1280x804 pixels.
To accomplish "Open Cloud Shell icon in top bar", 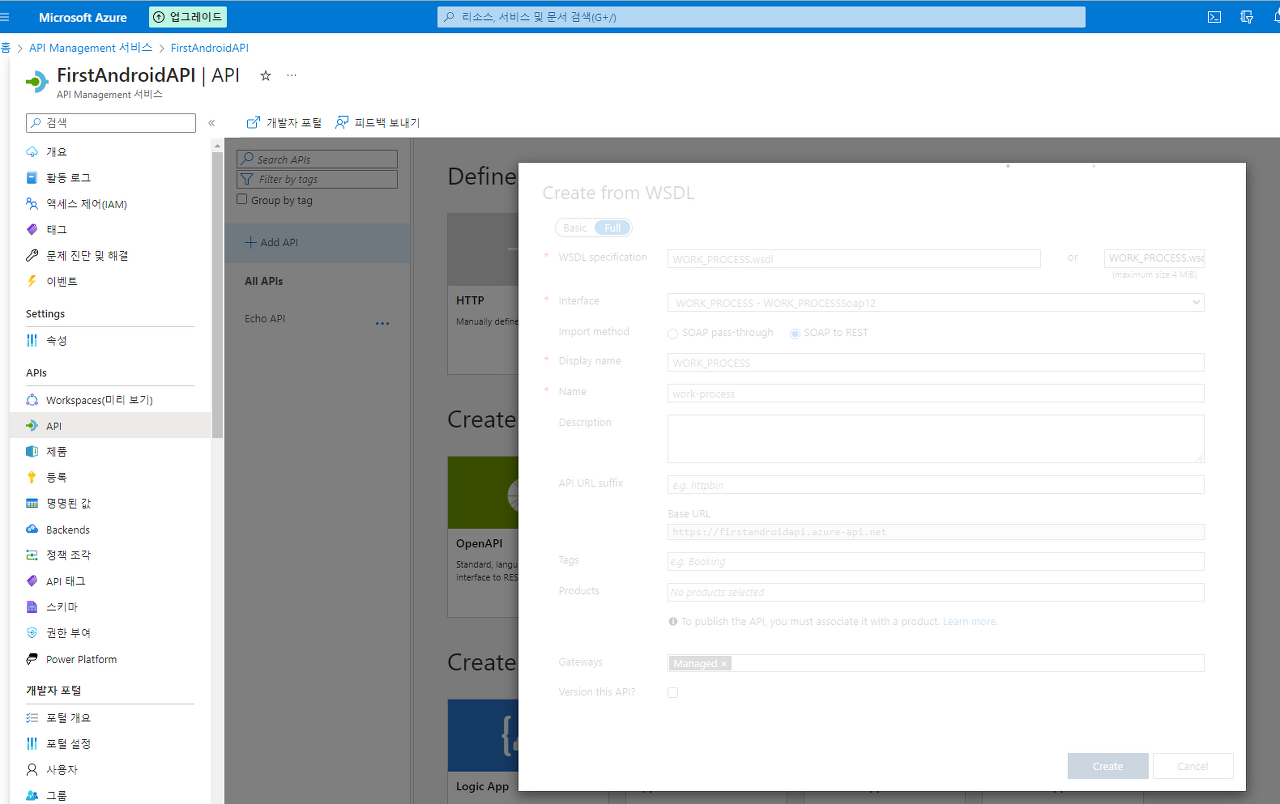I will (x=1214, y=17).
